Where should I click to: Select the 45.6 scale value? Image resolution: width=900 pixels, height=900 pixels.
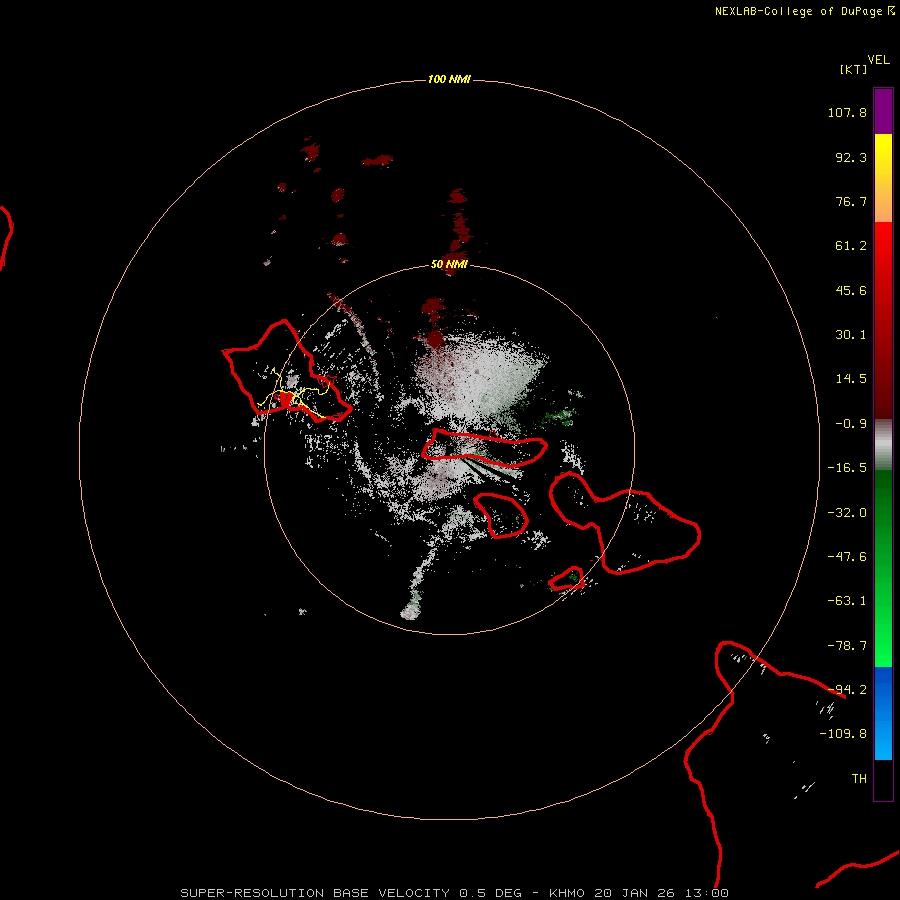851,290
